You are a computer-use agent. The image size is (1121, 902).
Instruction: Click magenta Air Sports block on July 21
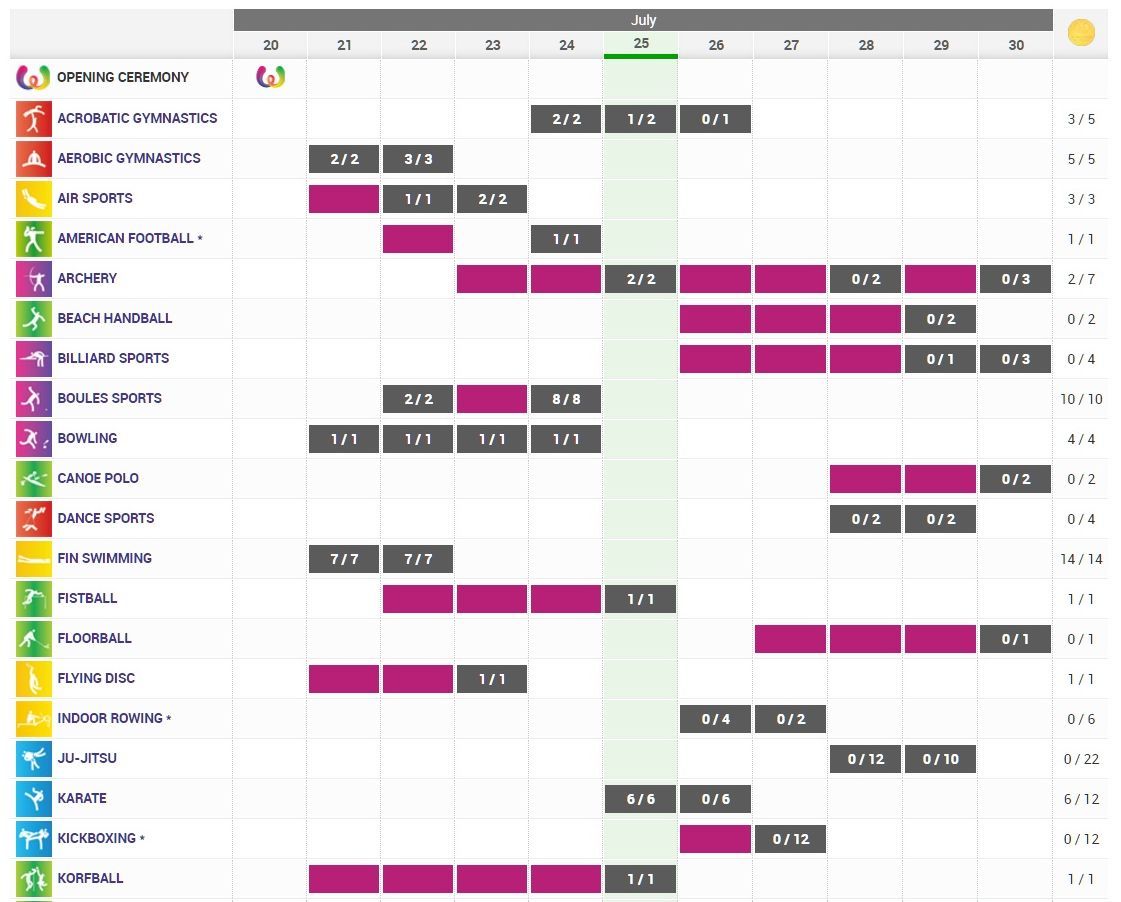pos(344,199)
